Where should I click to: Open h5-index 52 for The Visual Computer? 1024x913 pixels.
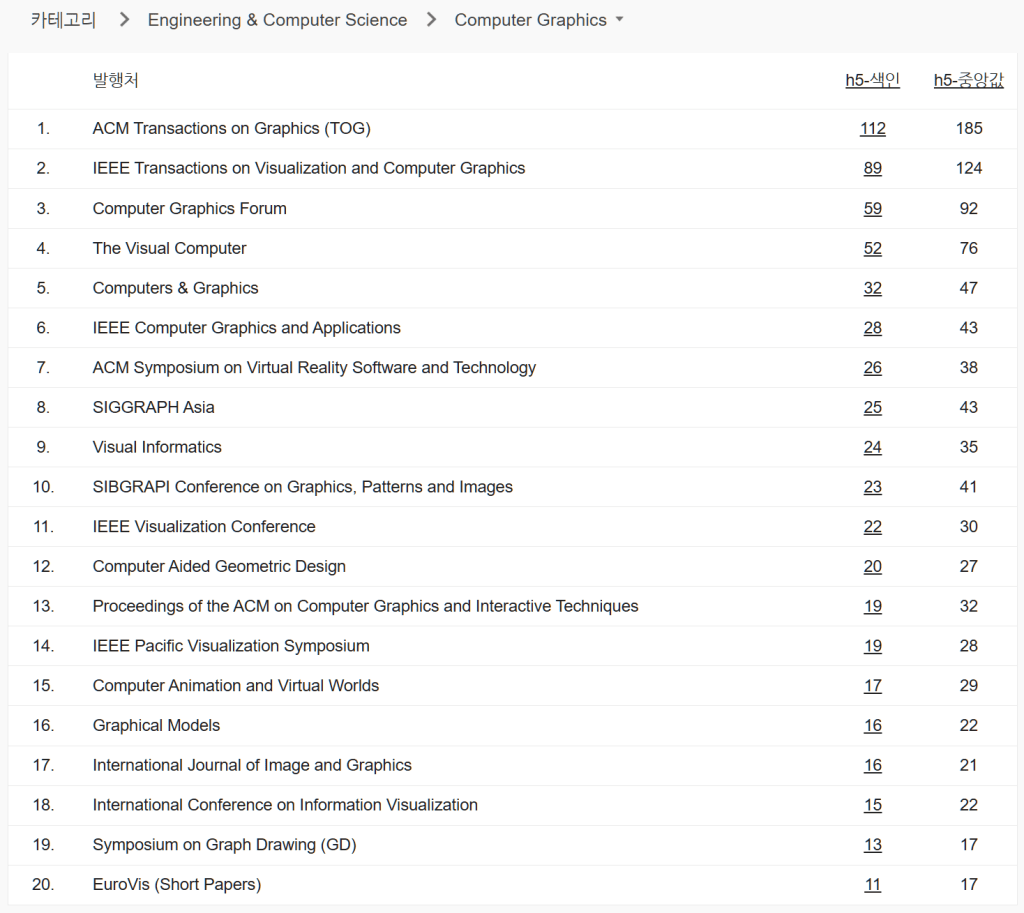[872, 248]
